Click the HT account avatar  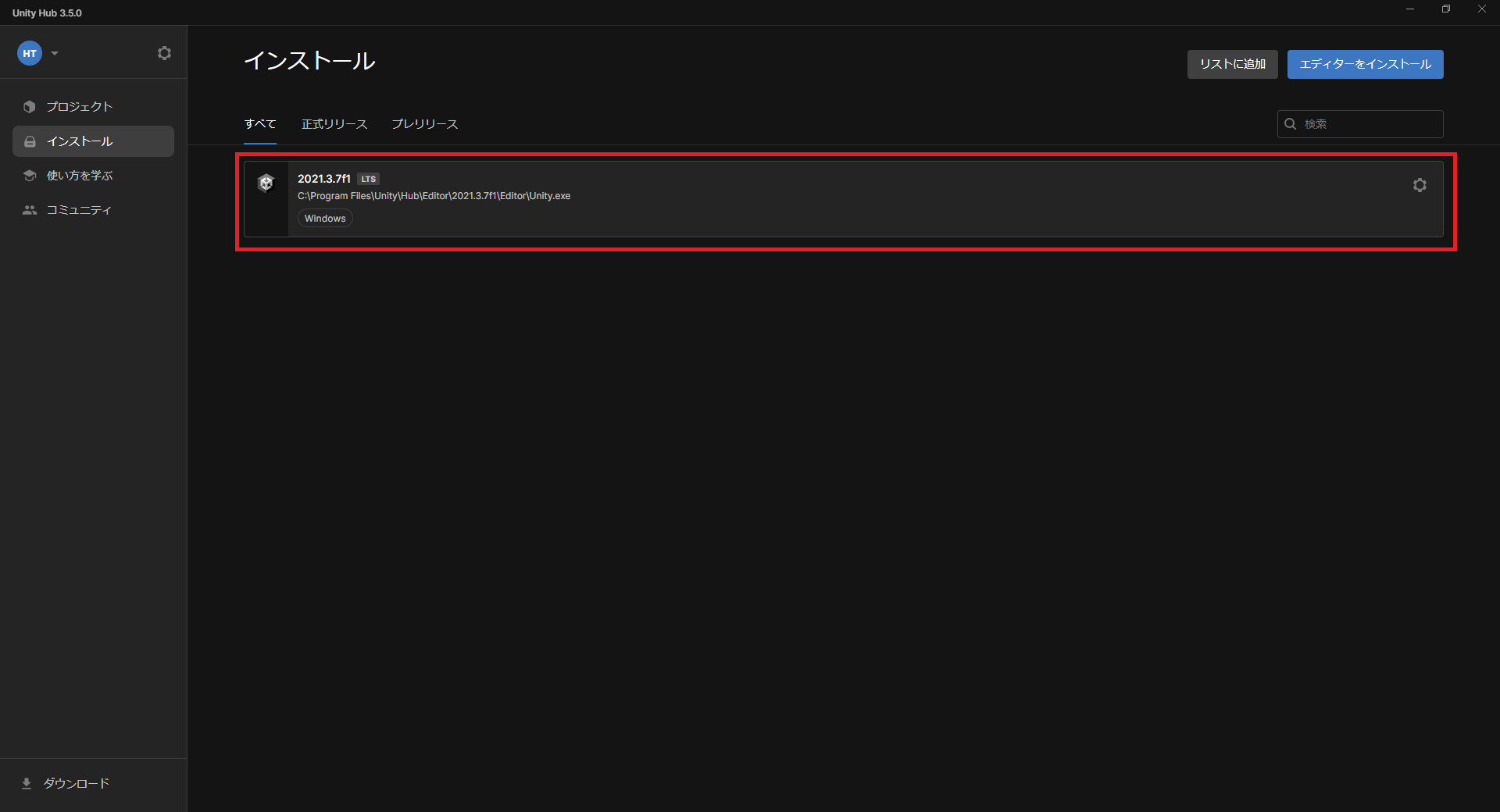30,53
